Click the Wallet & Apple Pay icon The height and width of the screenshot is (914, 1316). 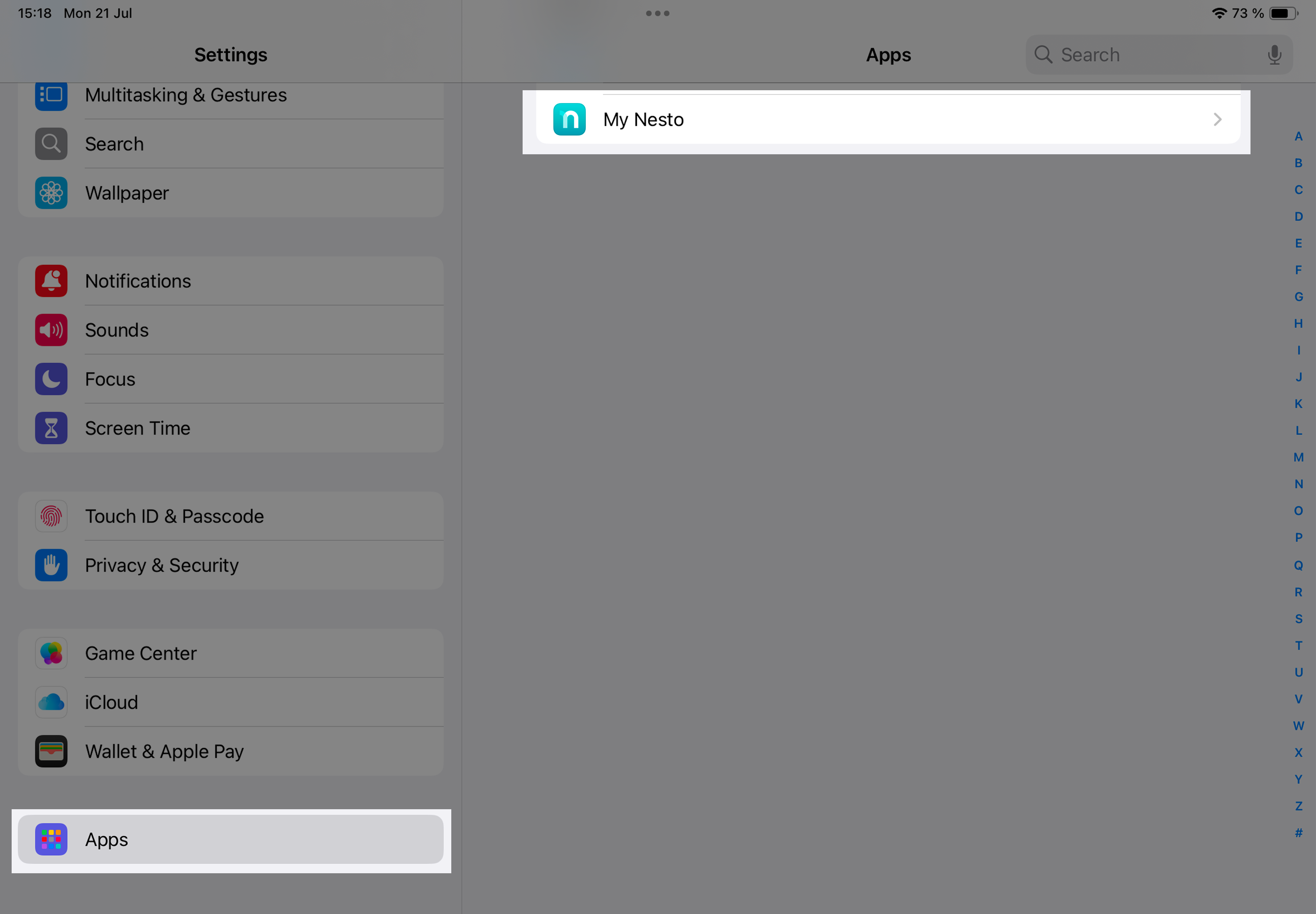point(51,751)
